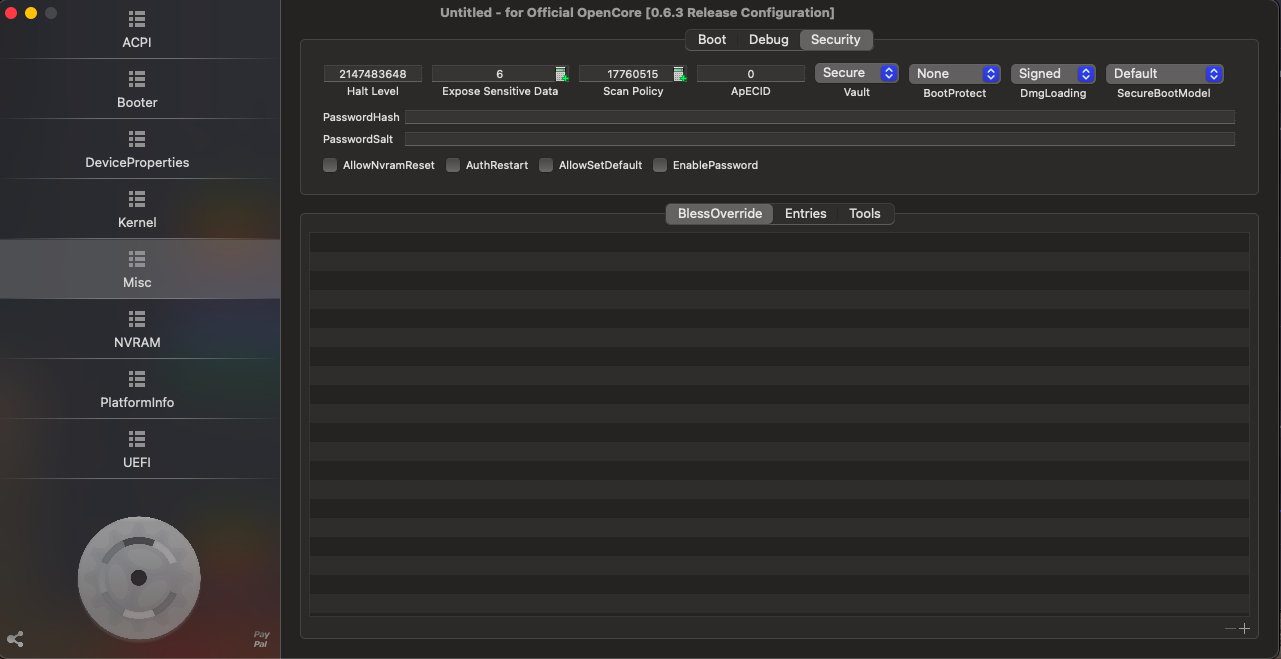Screen dimensions: 1281x659
Task: Click the ApECID value field
Action: coord(751,74)
